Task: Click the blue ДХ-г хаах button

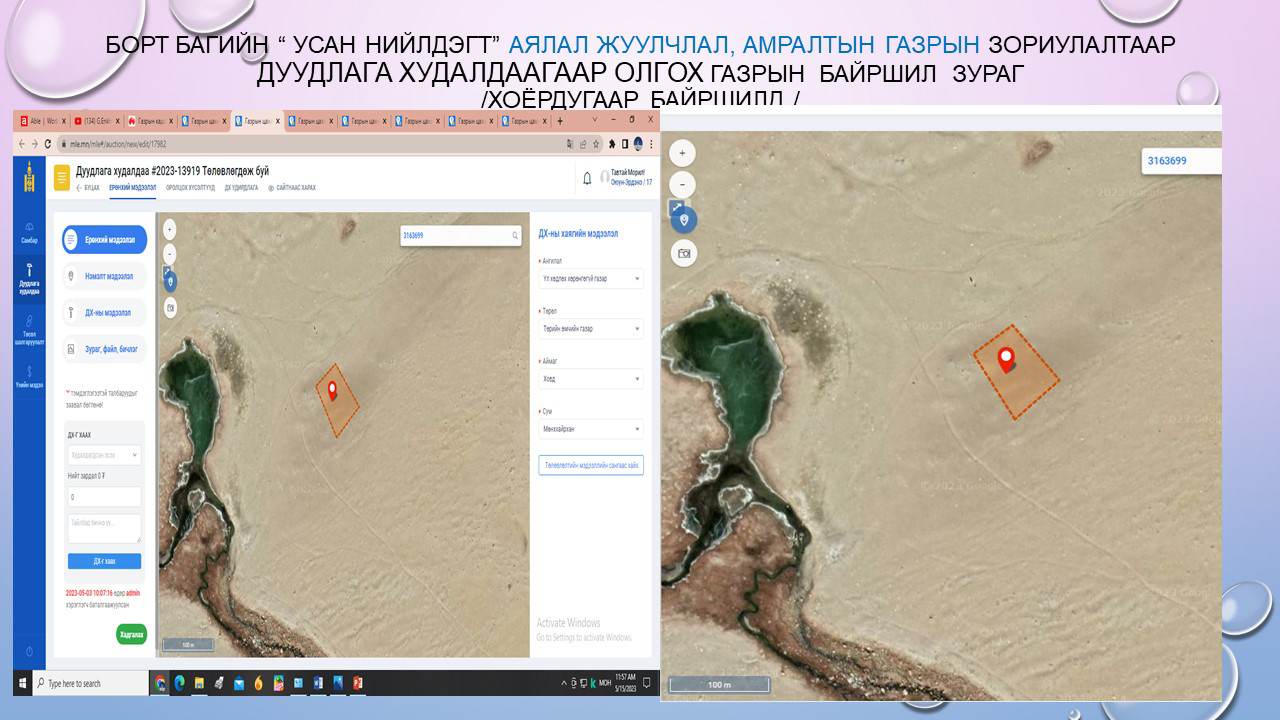Action: (x=104, y=561)
